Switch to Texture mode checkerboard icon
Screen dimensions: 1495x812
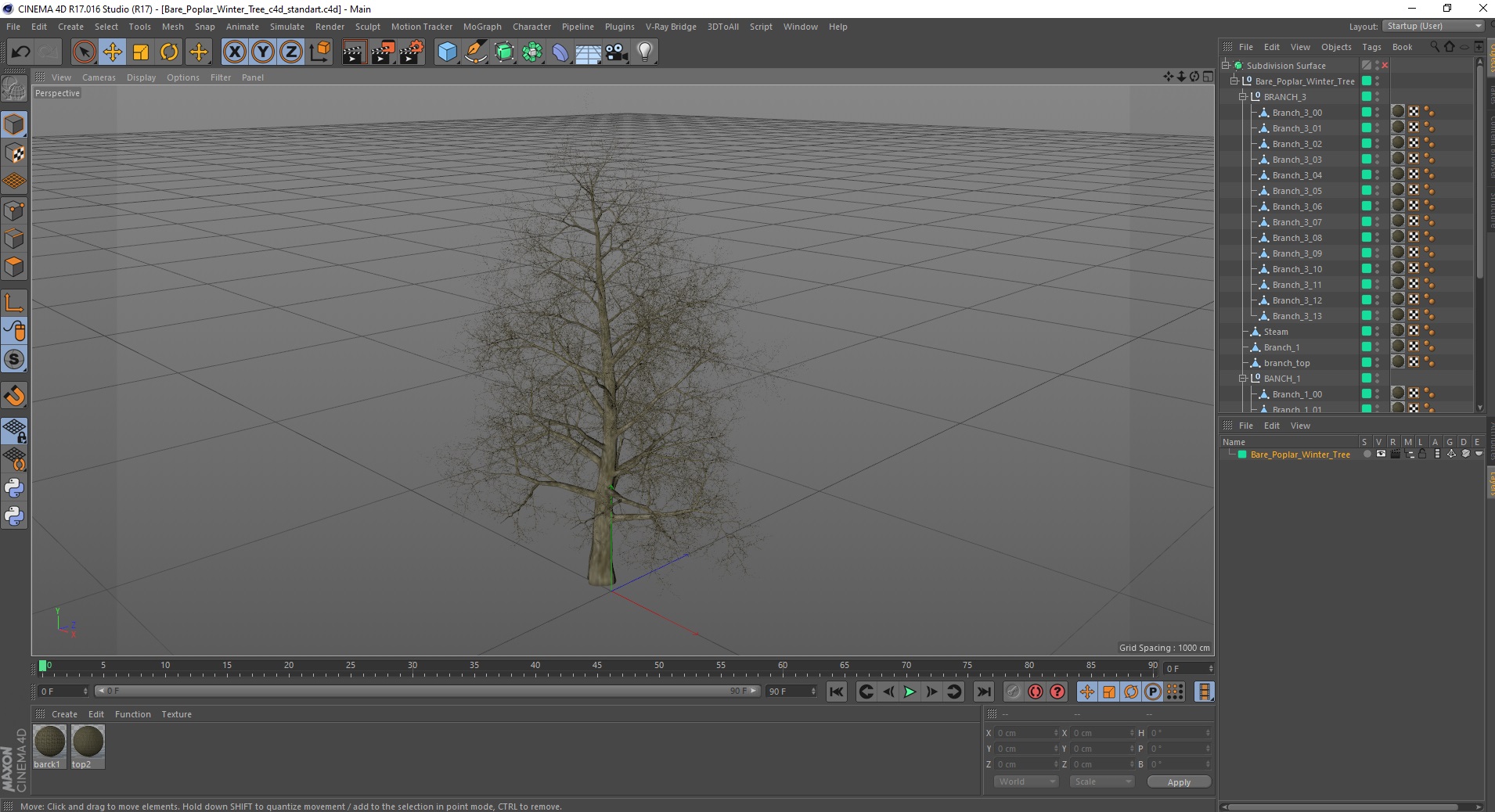[x=14, y=153]
